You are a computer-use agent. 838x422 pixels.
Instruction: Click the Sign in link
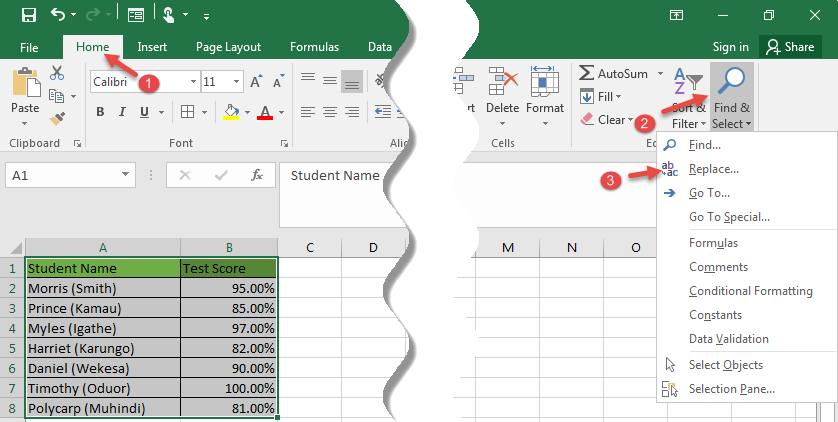pyautogui.click(x=730, y=47)
